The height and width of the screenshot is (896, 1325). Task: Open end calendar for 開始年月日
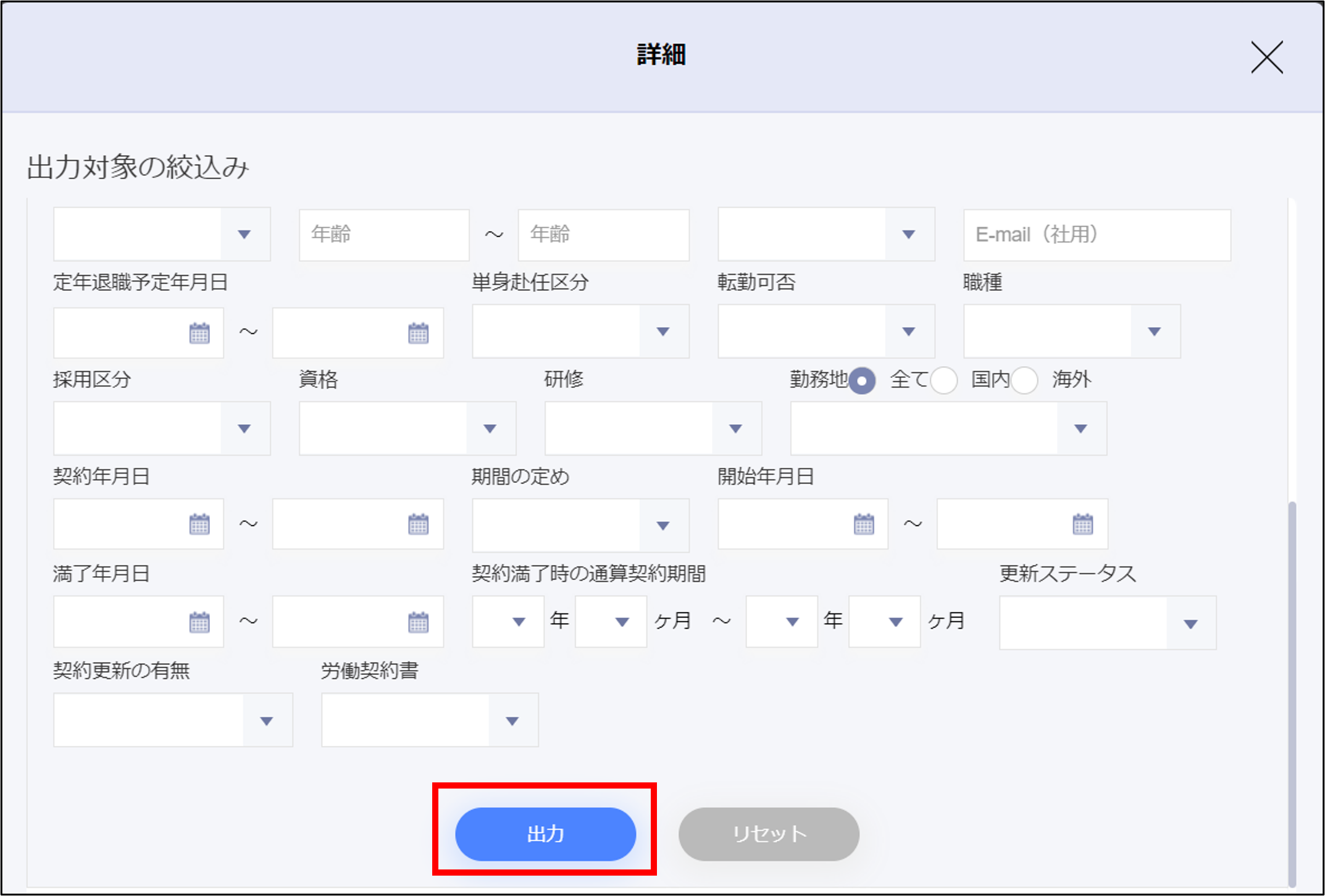click(1082, 524)
